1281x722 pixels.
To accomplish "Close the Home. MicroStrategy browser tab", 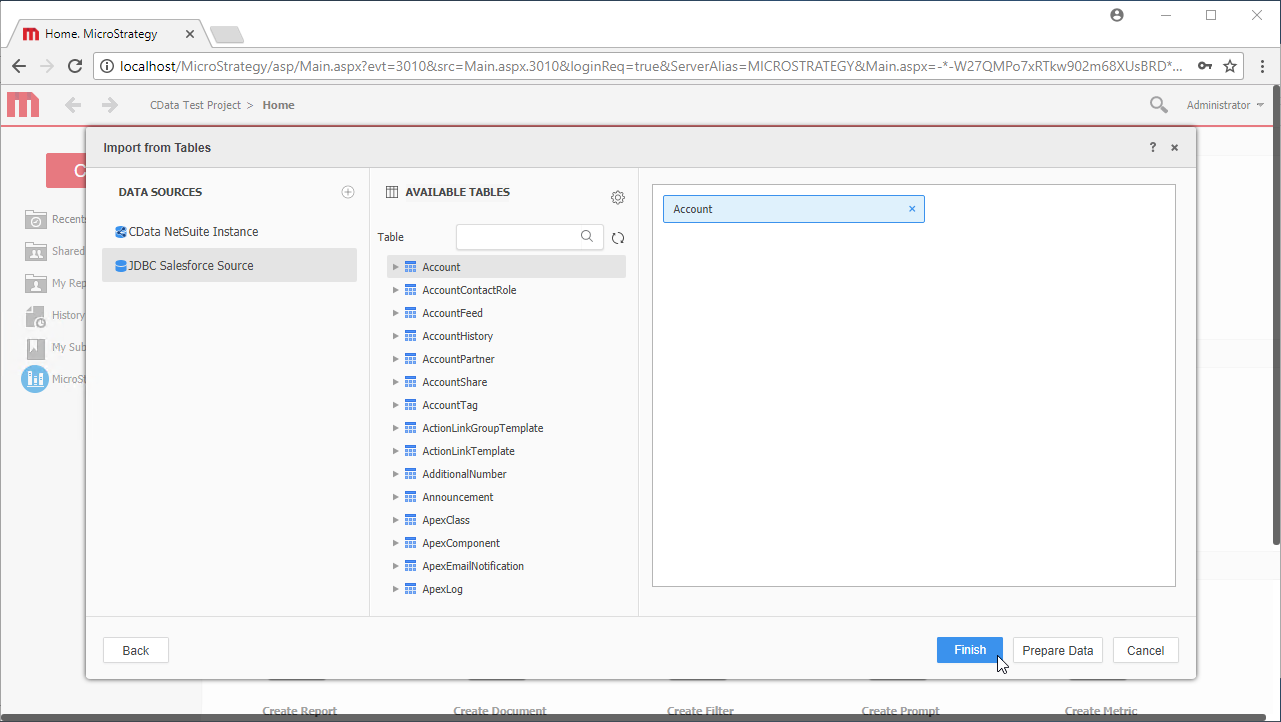I will coord(190,34).
